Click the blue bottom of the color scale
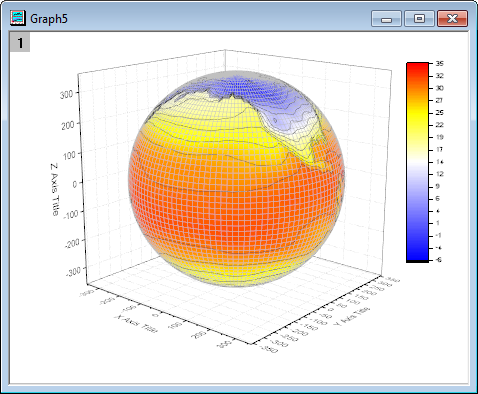 click(417, 255)
